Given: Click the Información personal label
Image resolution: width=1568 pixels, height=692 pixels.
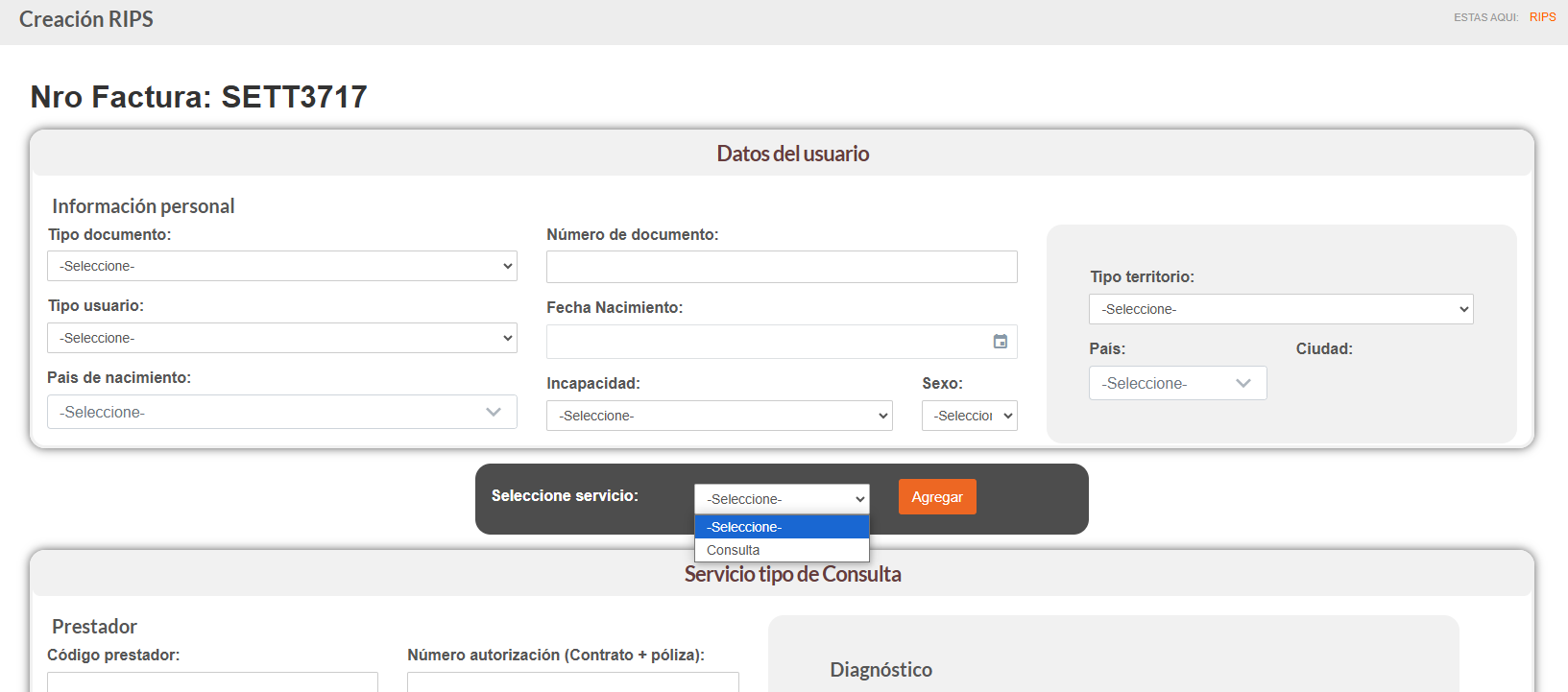Looking at the screenshot, I should (x=143, y=206).
